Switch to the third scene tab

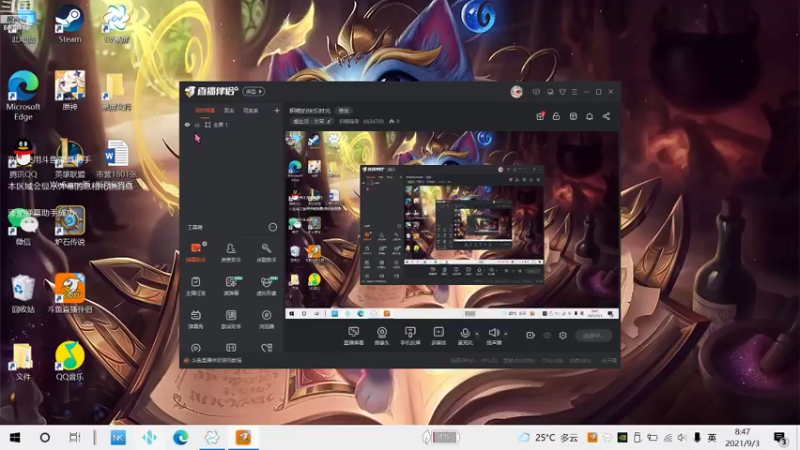tap(251, 110)
